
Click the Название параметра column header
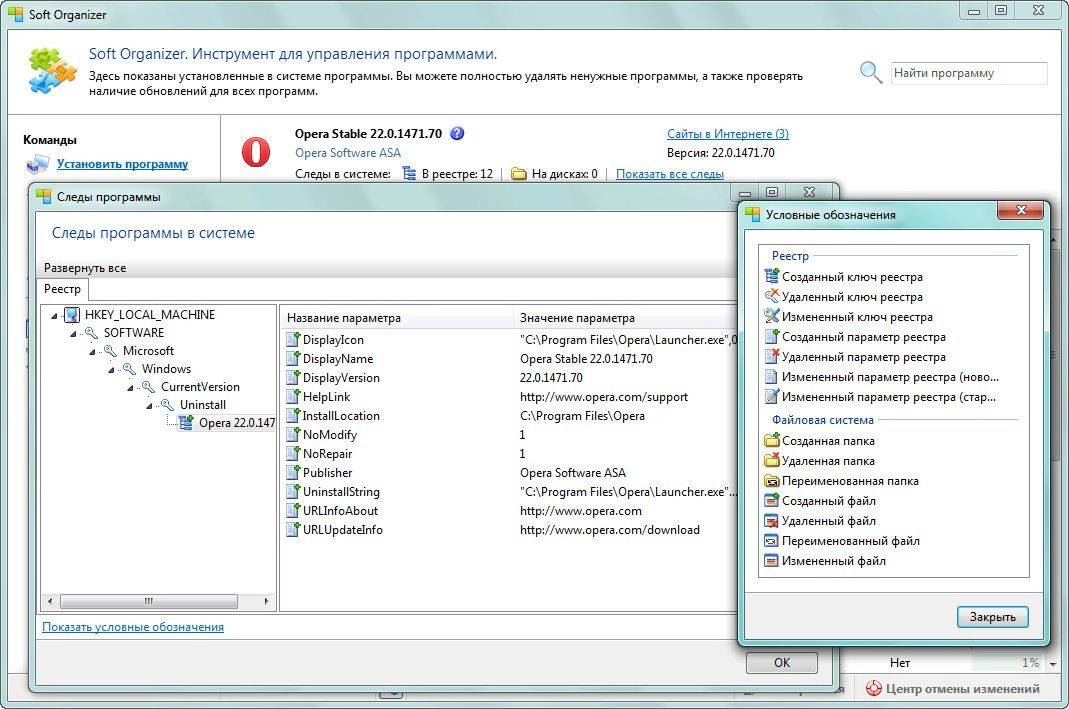click(396, 318)
